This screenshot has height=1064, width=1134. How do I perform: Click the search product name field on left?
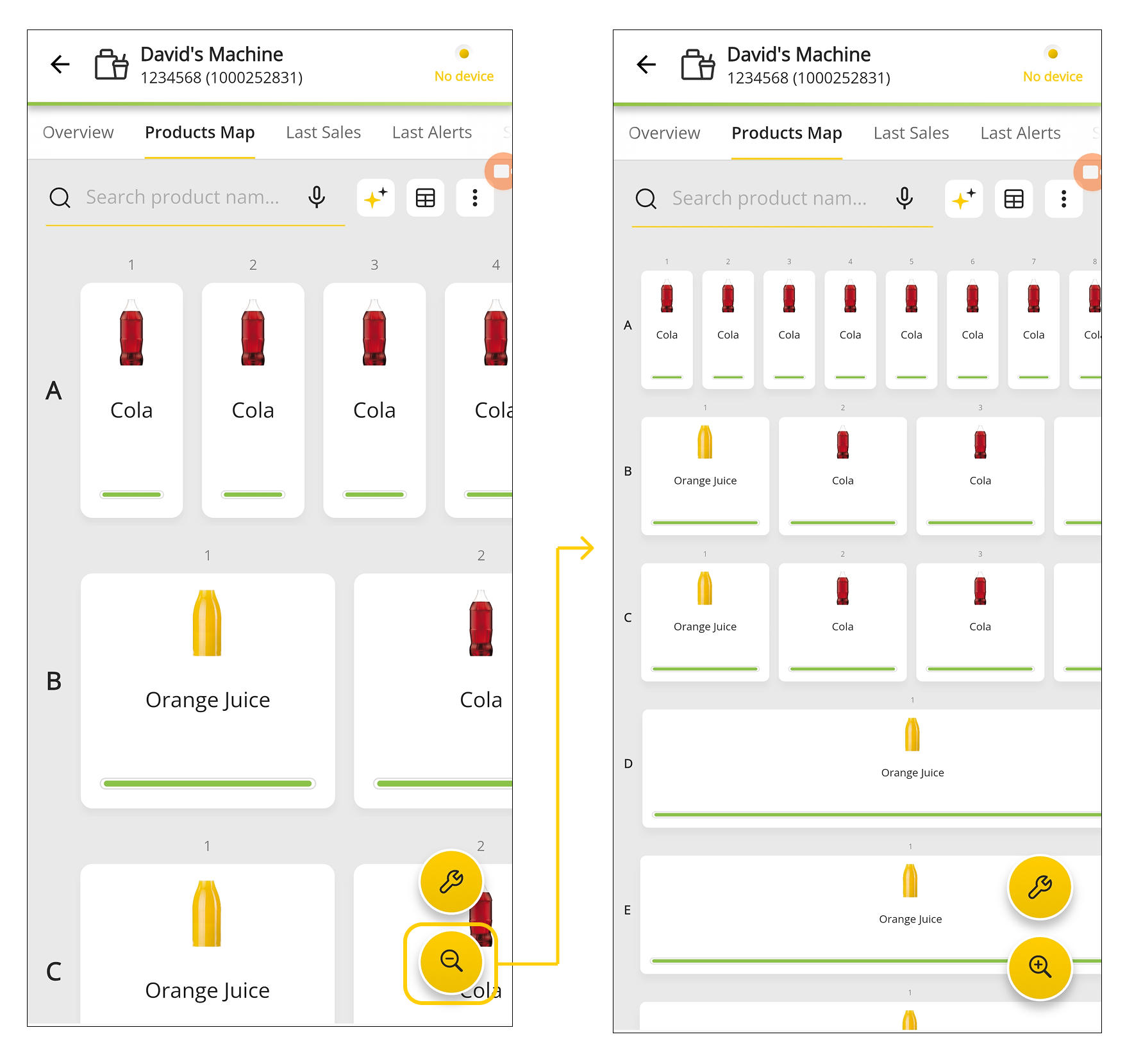click(x=183, y=197)
